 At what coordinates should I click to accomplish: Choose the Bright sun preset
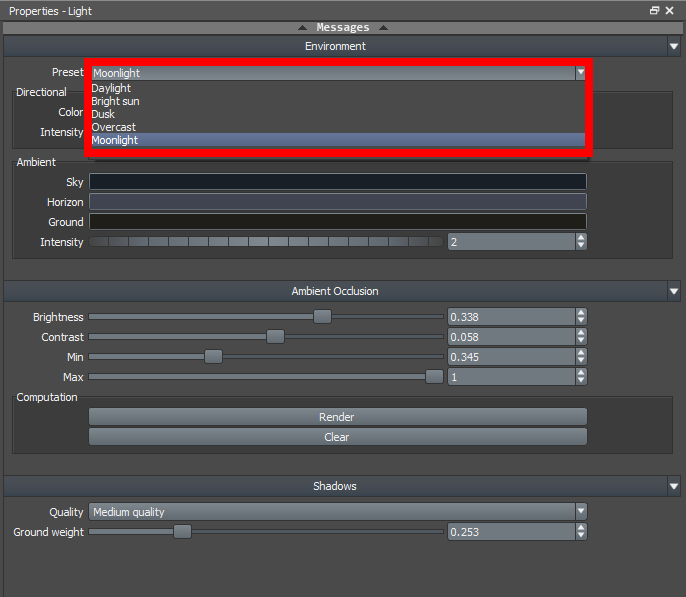point(338,101)
